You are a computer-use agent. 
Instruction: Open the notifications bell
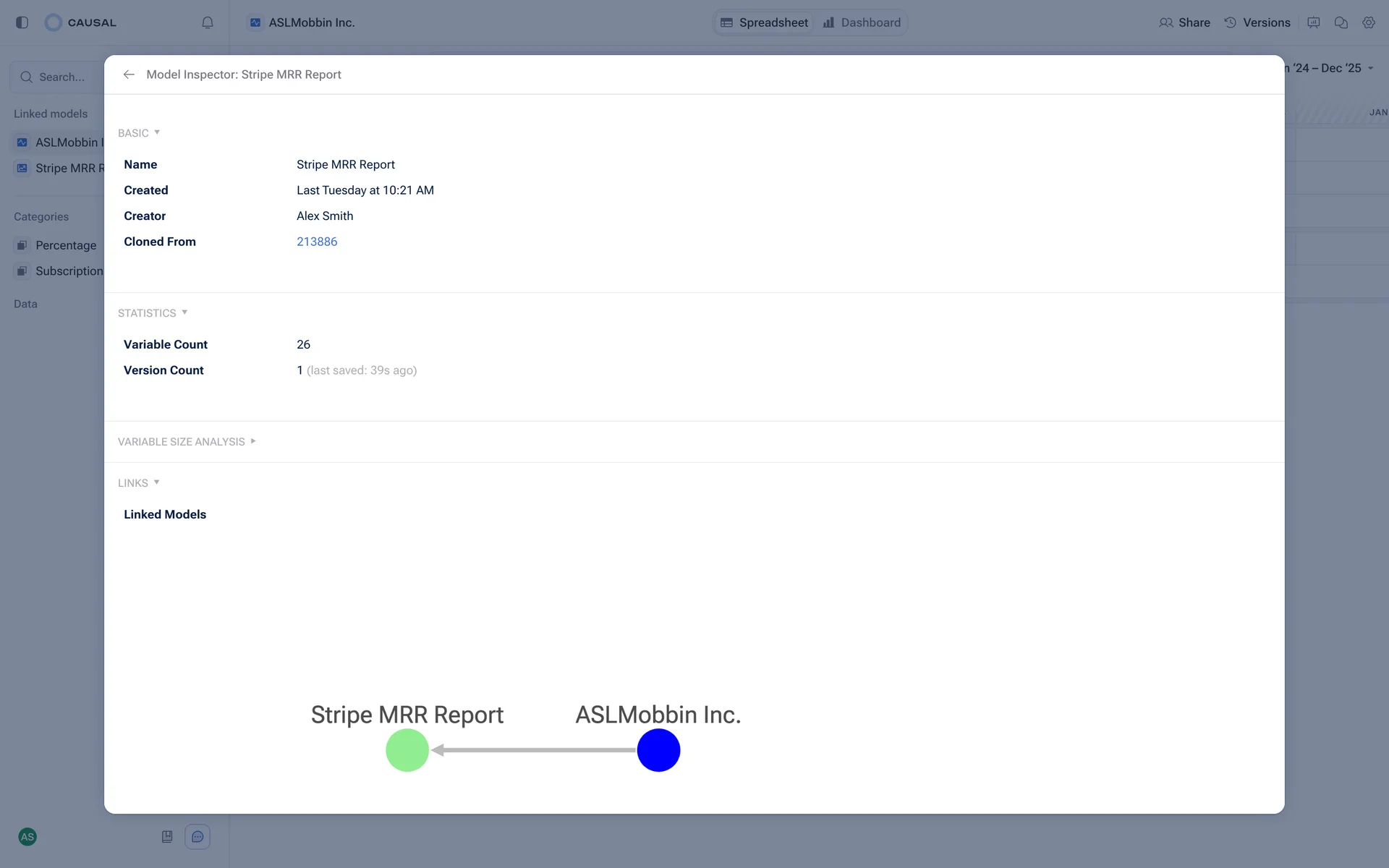pyautogui.click(x=208, y=22)
